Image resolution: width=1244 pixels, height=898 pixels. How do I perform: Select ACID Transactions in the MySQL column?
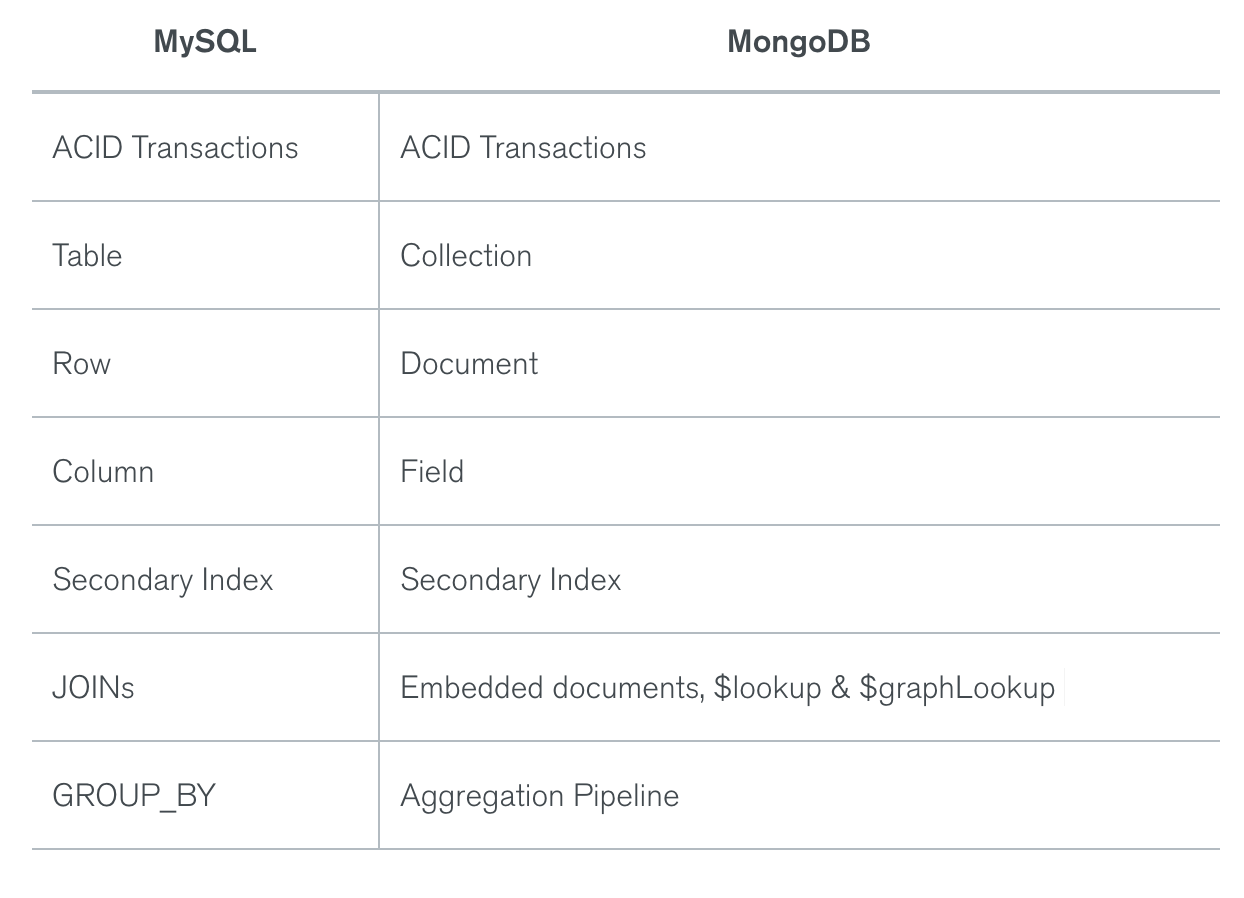[175, 148]
